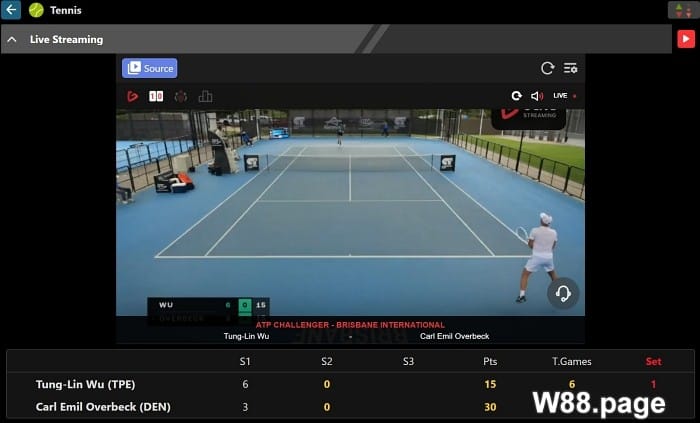
Task: Collapse the Live Streaming section
Action: point(12,40)
